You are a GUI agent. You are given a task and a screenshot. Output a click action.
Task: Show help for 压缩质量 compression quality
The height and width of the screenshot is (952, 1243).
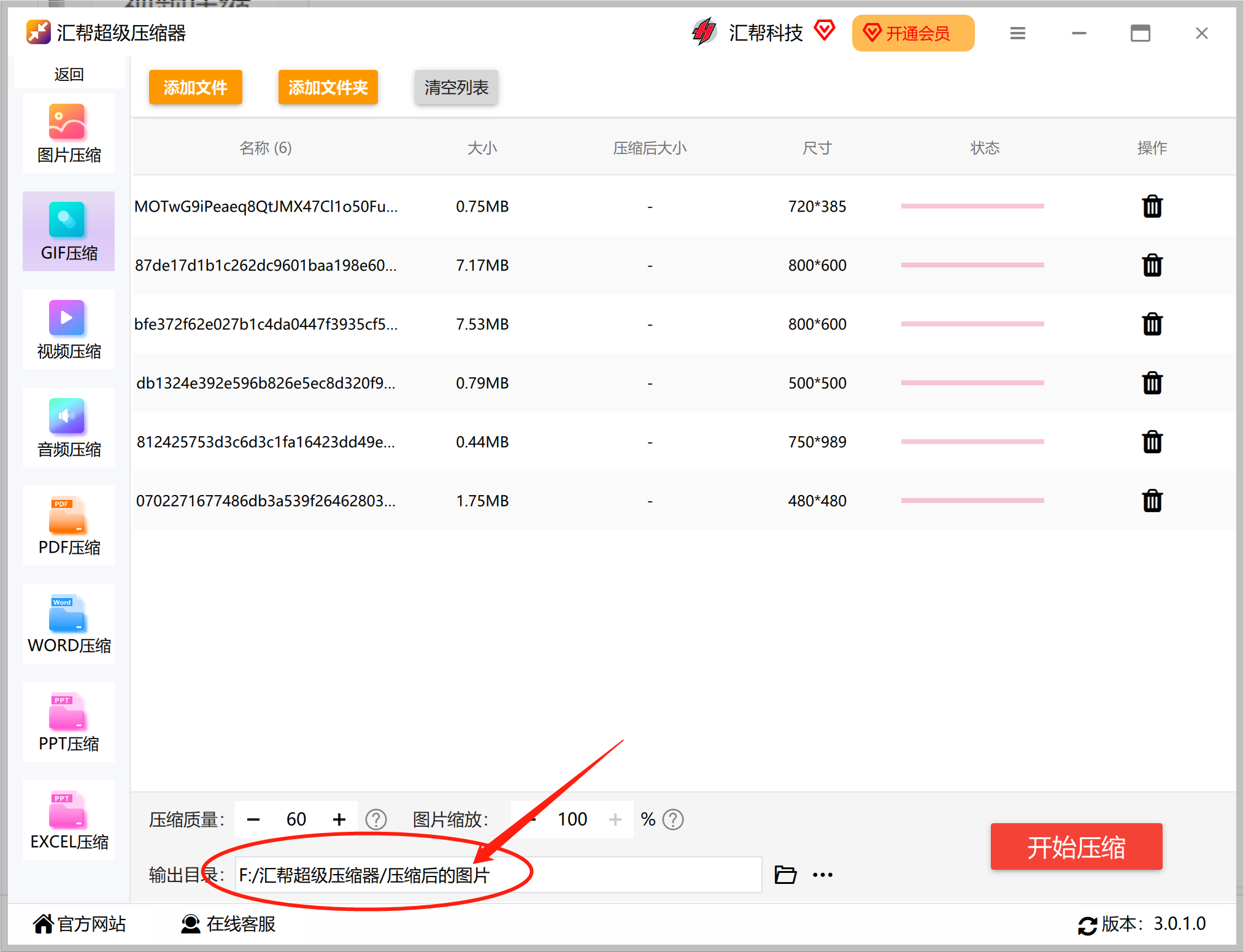click(x=376, y=820)
